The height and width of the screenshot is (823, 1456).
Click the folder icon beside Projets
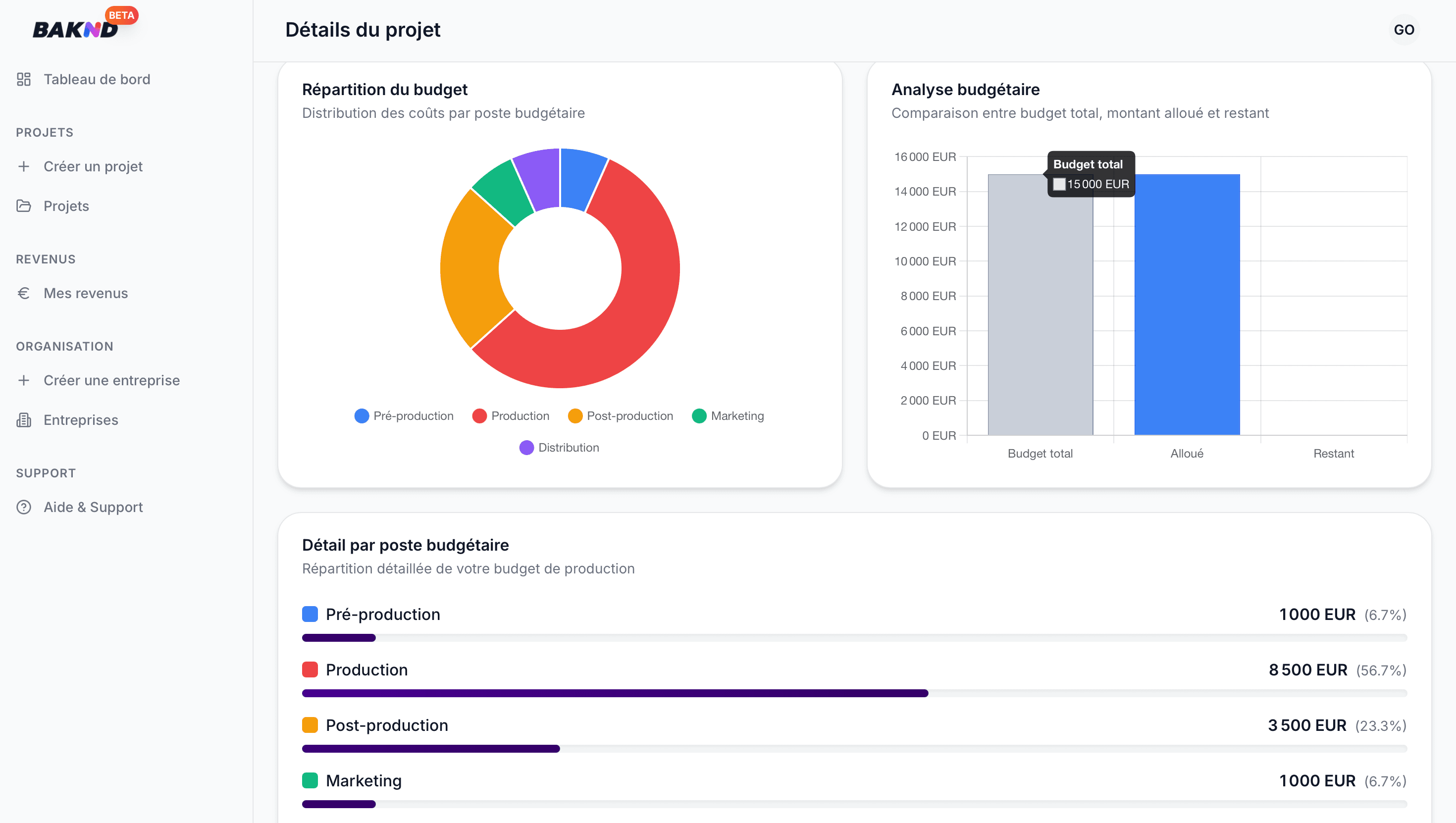[24, 206]
